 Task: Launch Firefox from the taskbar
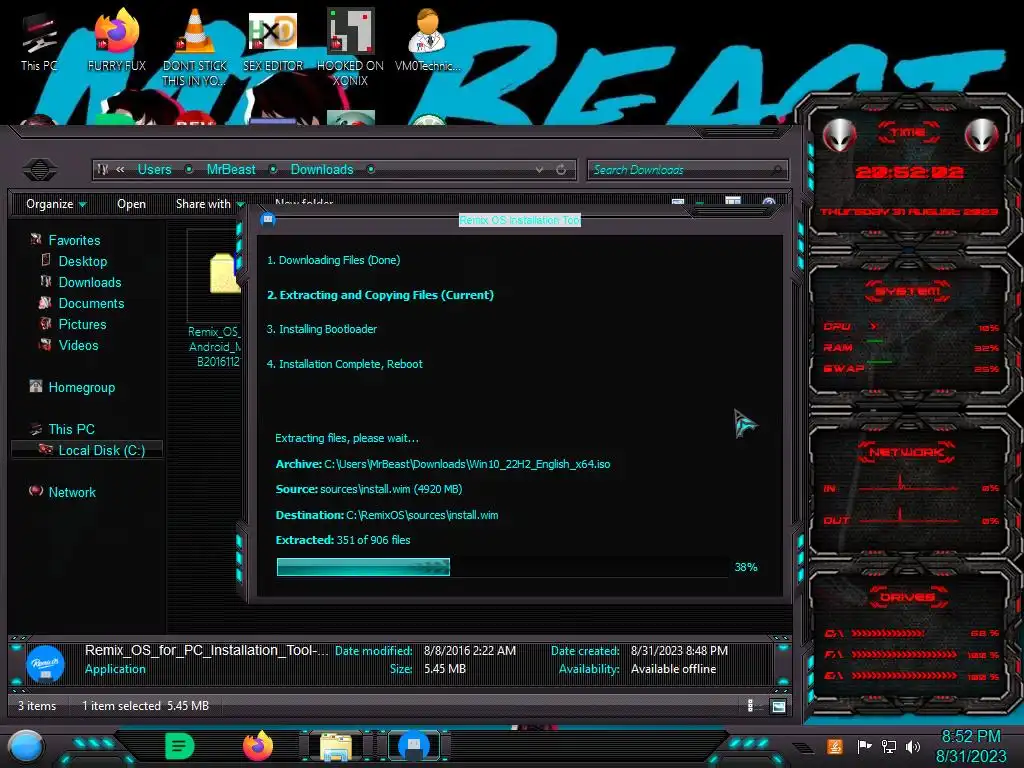[258, 746]
